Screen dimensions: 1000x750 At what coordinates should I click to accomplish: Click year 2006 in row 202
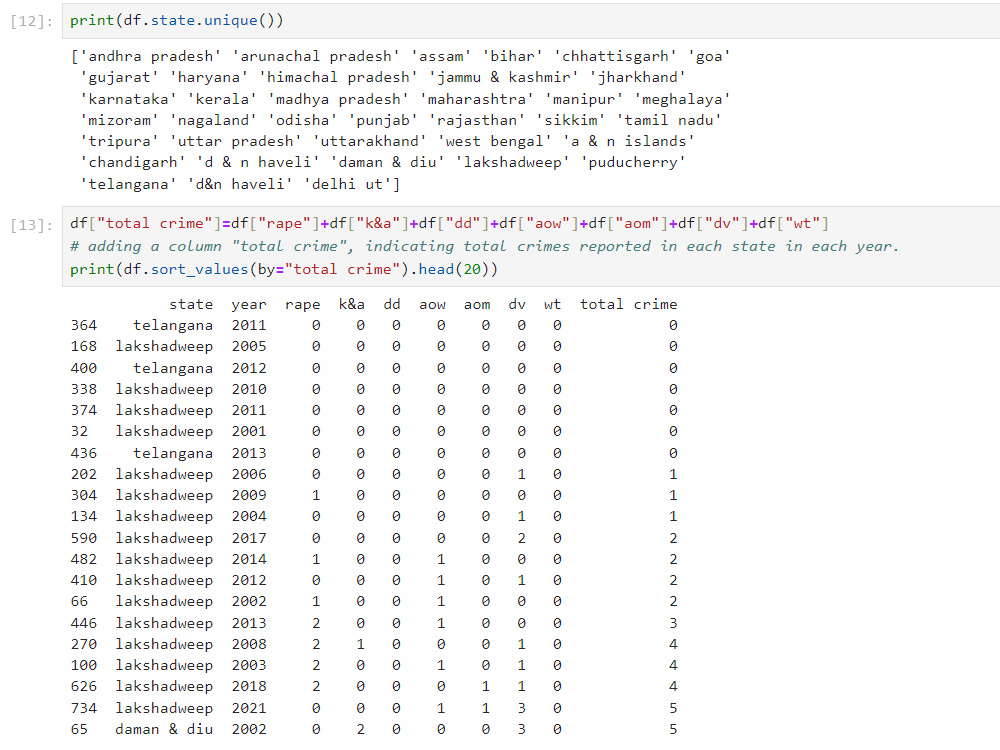click(x=249, y=474)
